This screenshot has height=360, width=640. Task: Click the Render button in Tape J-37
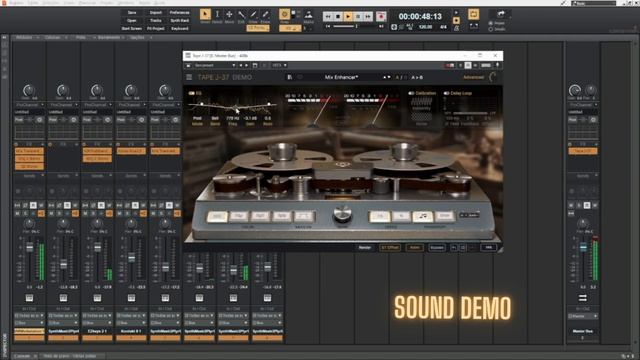(x=365, y=247)
